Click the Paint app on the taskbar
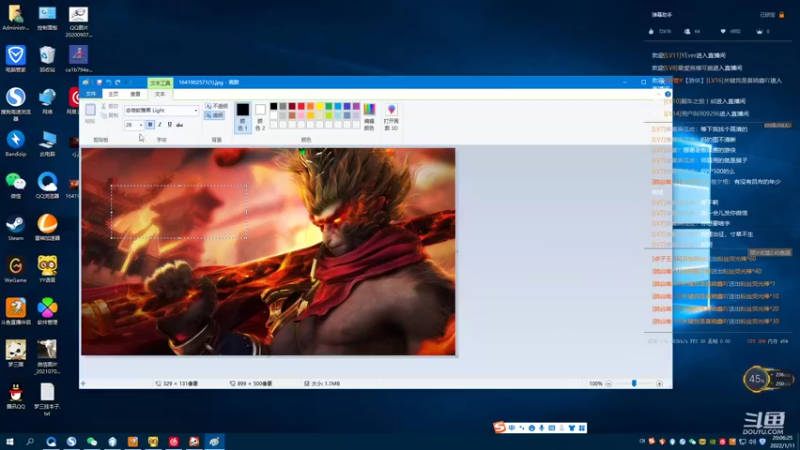This screenshot has width=800, height=450. 214,441
